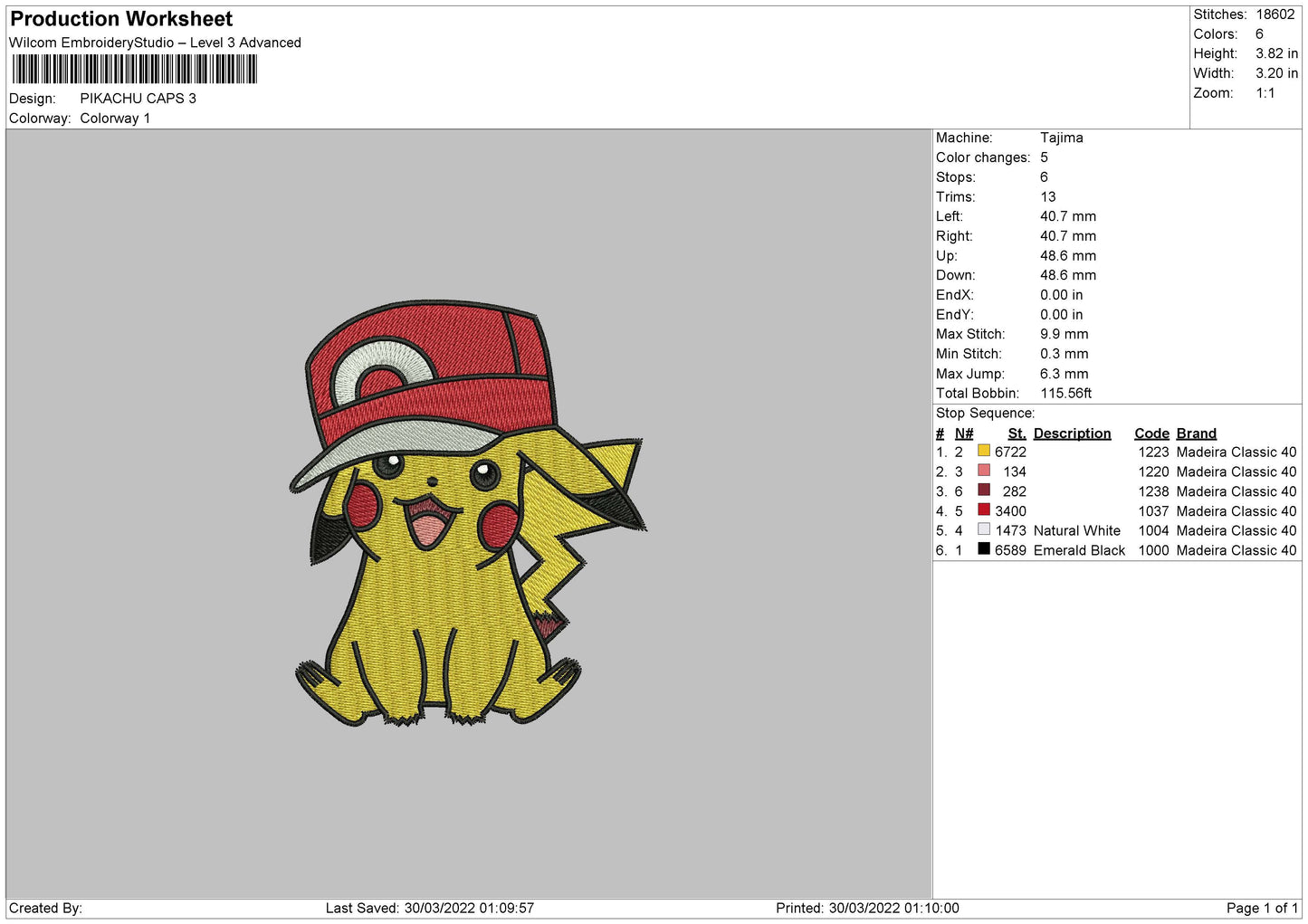Image resolution: width=1308 pixels, height=924 pixels.
Task: Click the Production Worksheet title
Action: click(x=121, y=19)
